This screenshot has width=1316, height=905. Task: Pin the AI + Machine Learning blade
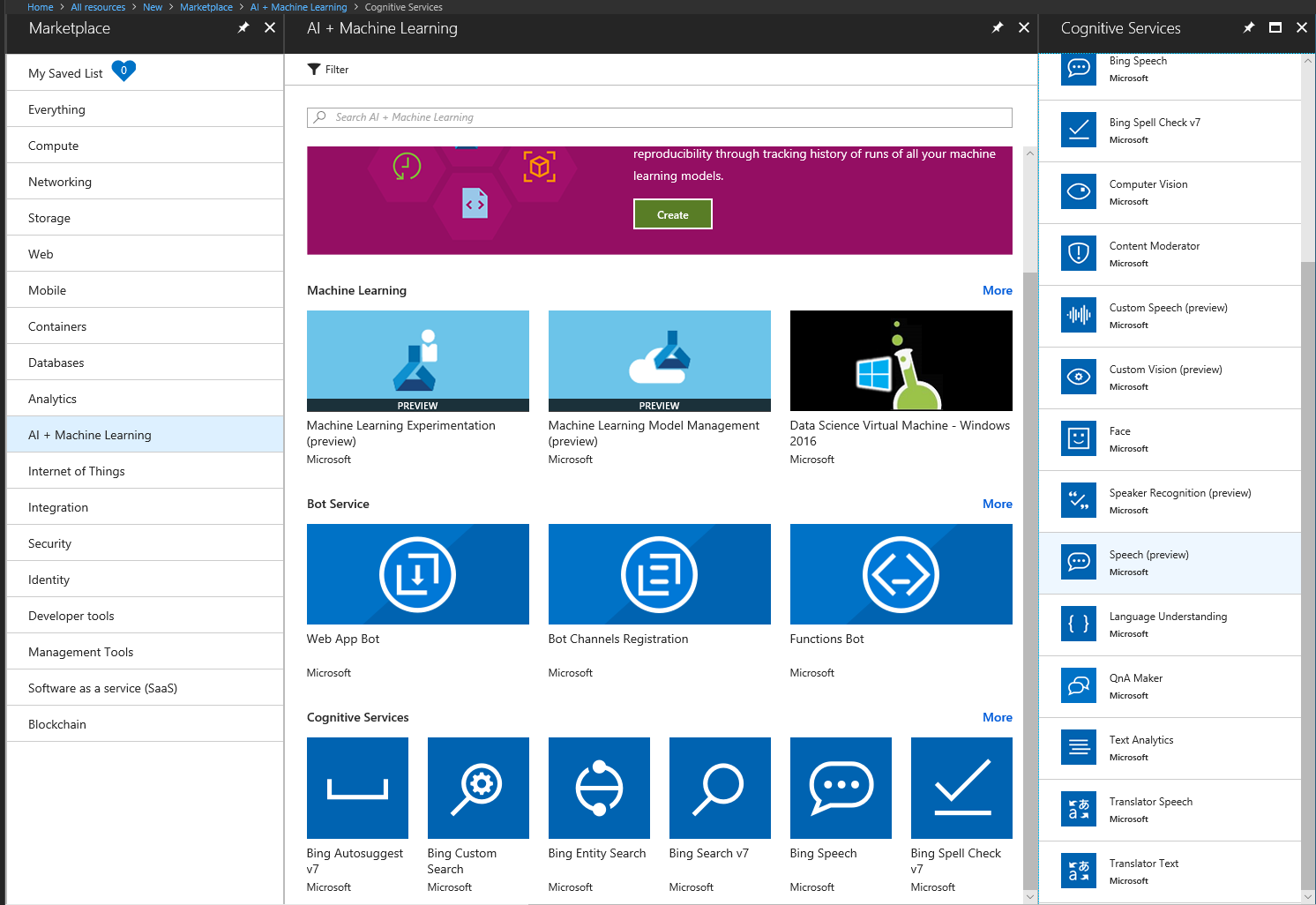pyautogui.click(x=998, y=27)
